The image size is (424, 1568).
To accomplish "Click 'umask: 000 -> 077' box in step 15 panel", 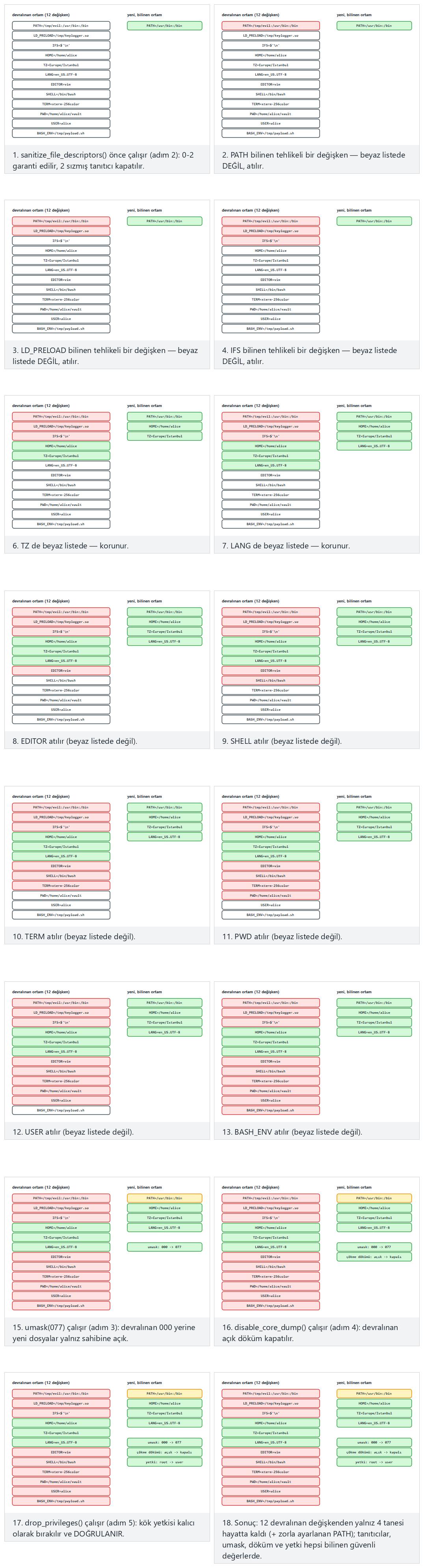I will (164, 1247).
